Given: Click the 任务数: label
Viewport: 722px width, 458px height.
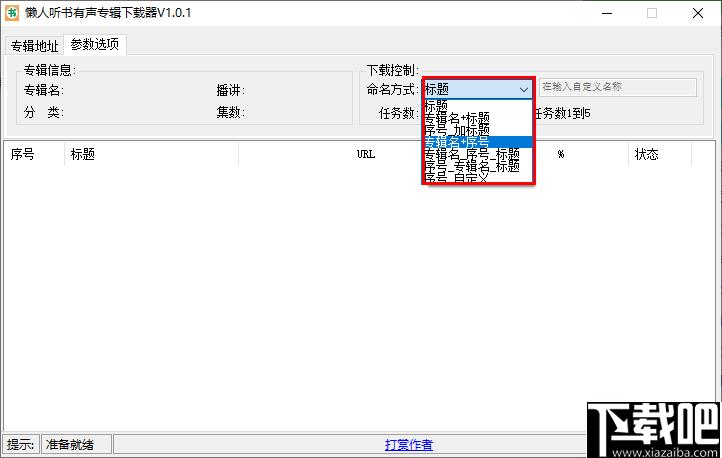Looking at the screenshot, I should (x=399, y=113).
